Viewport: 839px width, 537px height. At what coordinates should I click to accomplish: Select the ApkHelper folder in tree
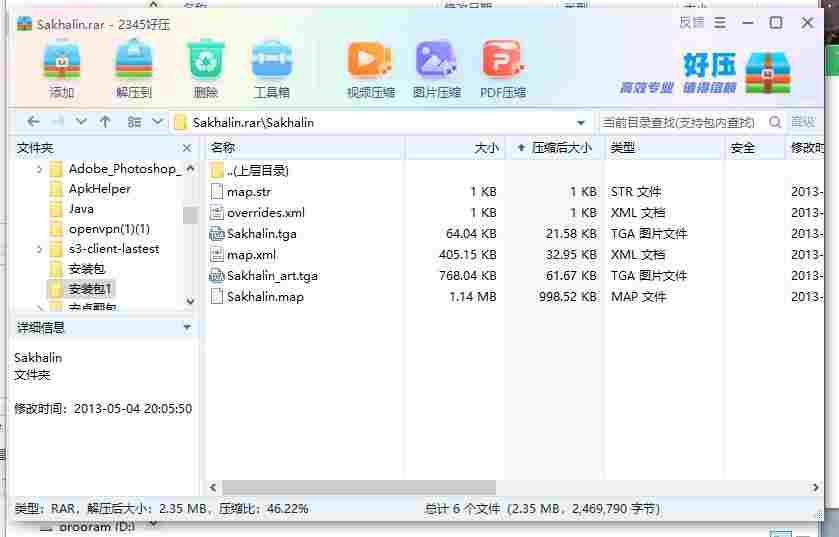[100, 189]
